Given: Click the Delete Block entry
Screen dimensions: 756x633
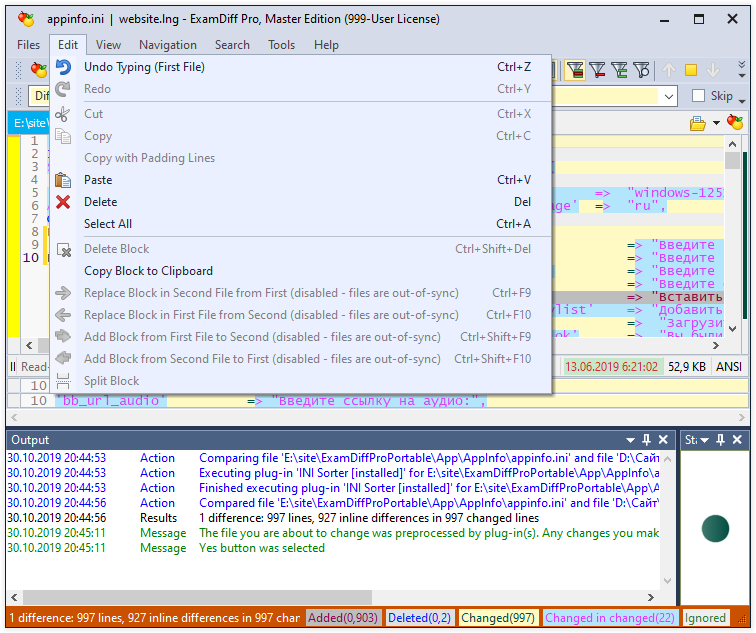Looking at the screenshot, I should pyautogui.click(x=300, y=249).
